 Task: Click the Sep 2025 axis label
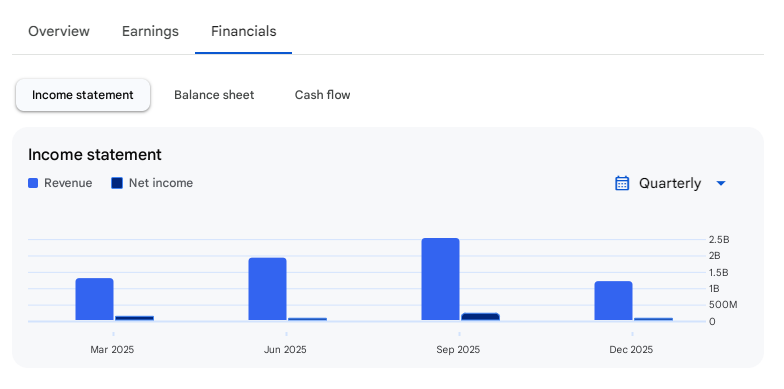point(458,350)
